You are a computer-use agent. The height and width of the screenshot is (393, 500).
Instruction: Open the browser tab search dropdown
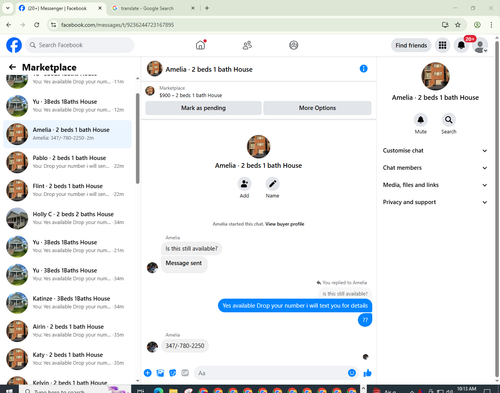coord(8,8)
